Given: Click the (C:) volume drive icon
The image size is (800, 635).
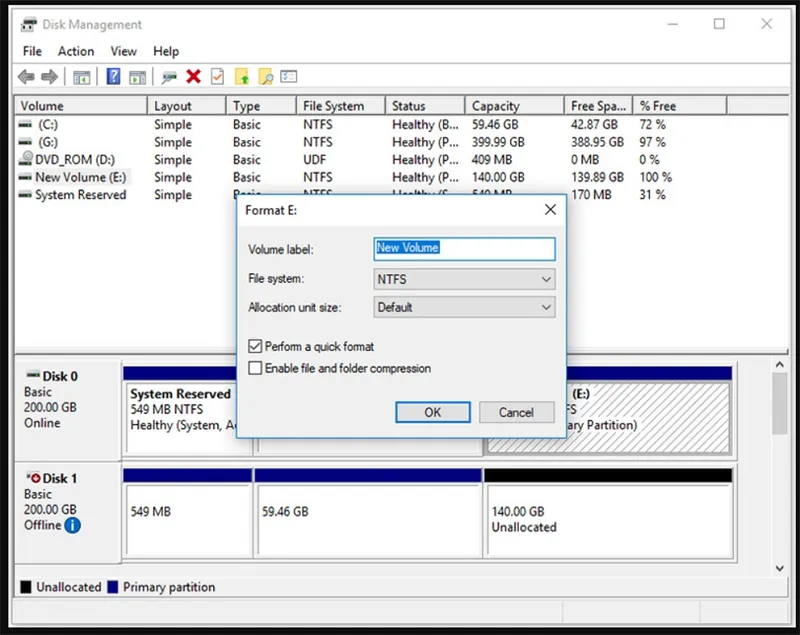Looking at the screenshot, I should pyautogui.click(x=25, y=124).
